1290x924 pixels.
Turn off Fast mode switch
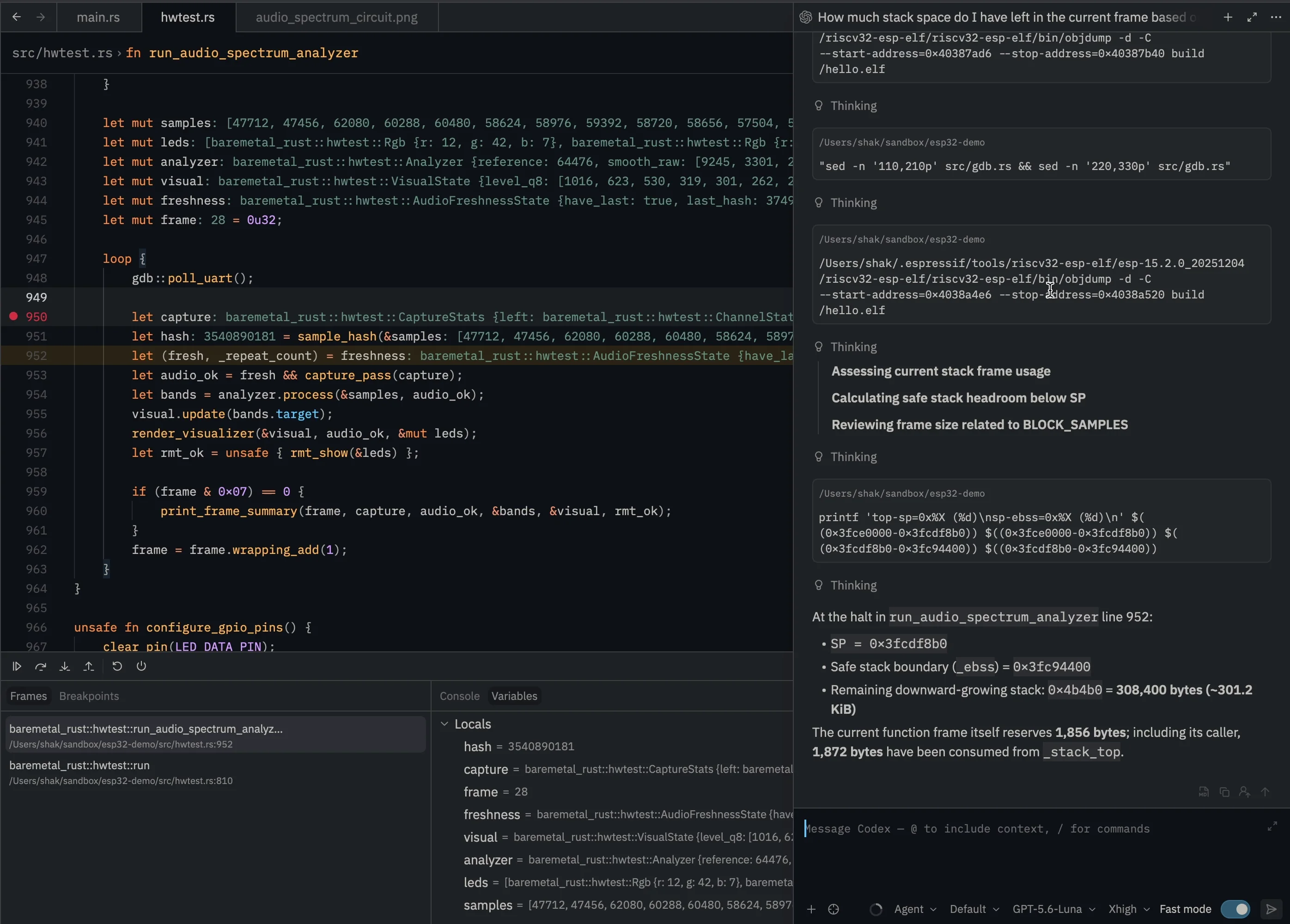pyautogui.click(x=1235, y=909)
